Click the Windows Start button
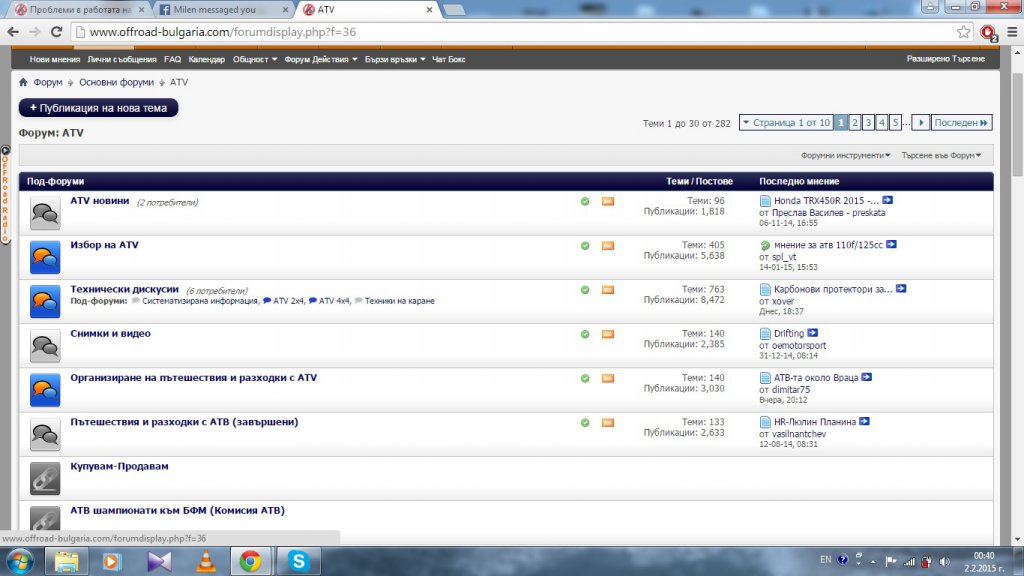The image size is (1024, 576). [x=20, y=561]
